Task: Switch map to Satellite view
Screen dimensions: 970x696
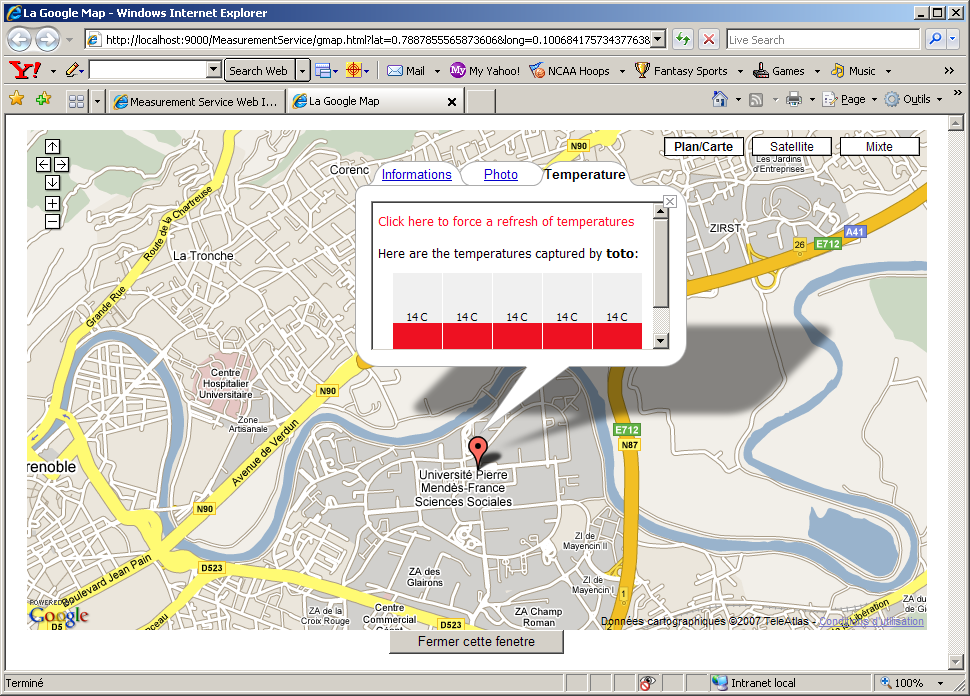Action: click(x=791, y=147)
